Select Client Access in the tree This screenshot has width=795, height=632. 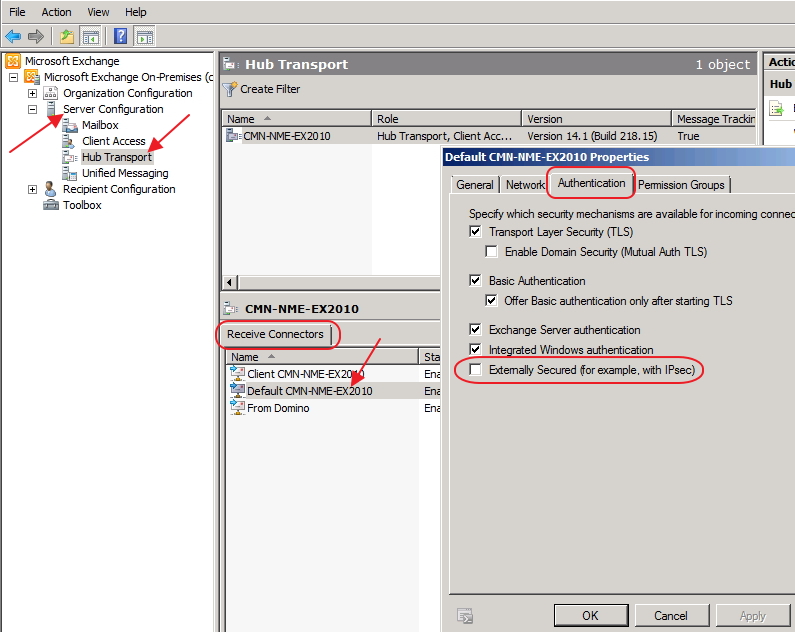[x=114, y=141]
